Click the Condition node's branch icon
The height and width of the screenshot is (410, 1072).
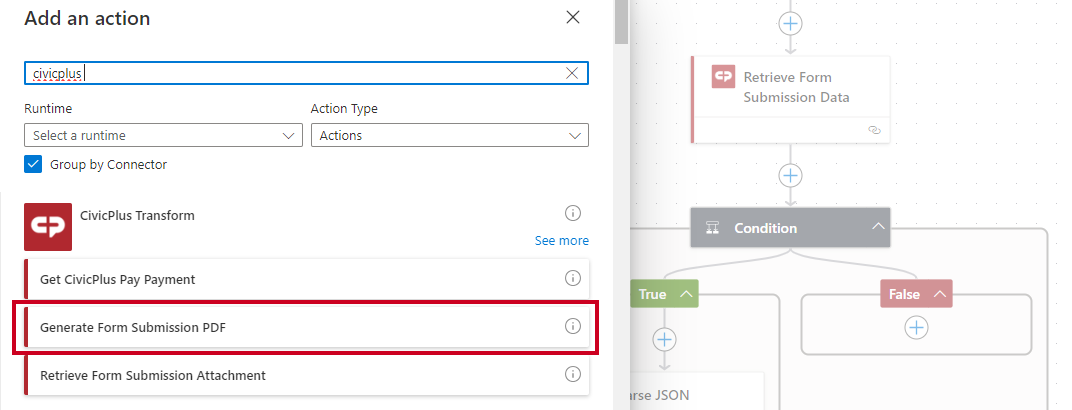click(712, 228)
